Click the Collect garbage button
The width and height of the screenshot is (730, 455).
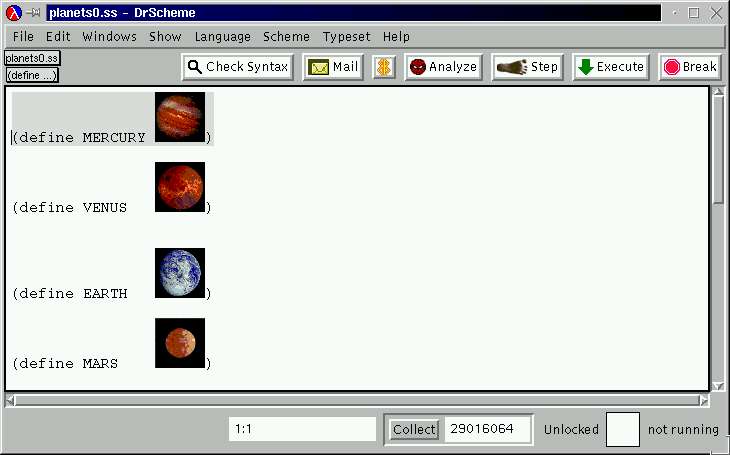tap(414, 430)
